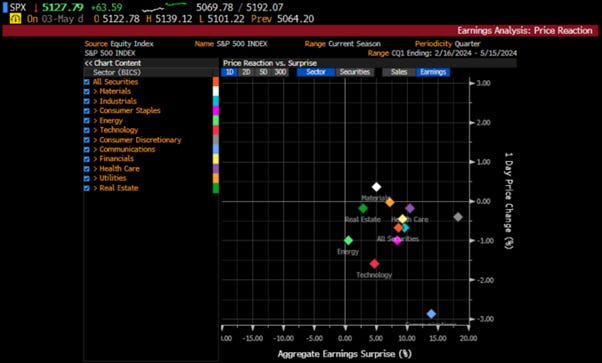Click the red Technology diamond marker

click(374, 264)
